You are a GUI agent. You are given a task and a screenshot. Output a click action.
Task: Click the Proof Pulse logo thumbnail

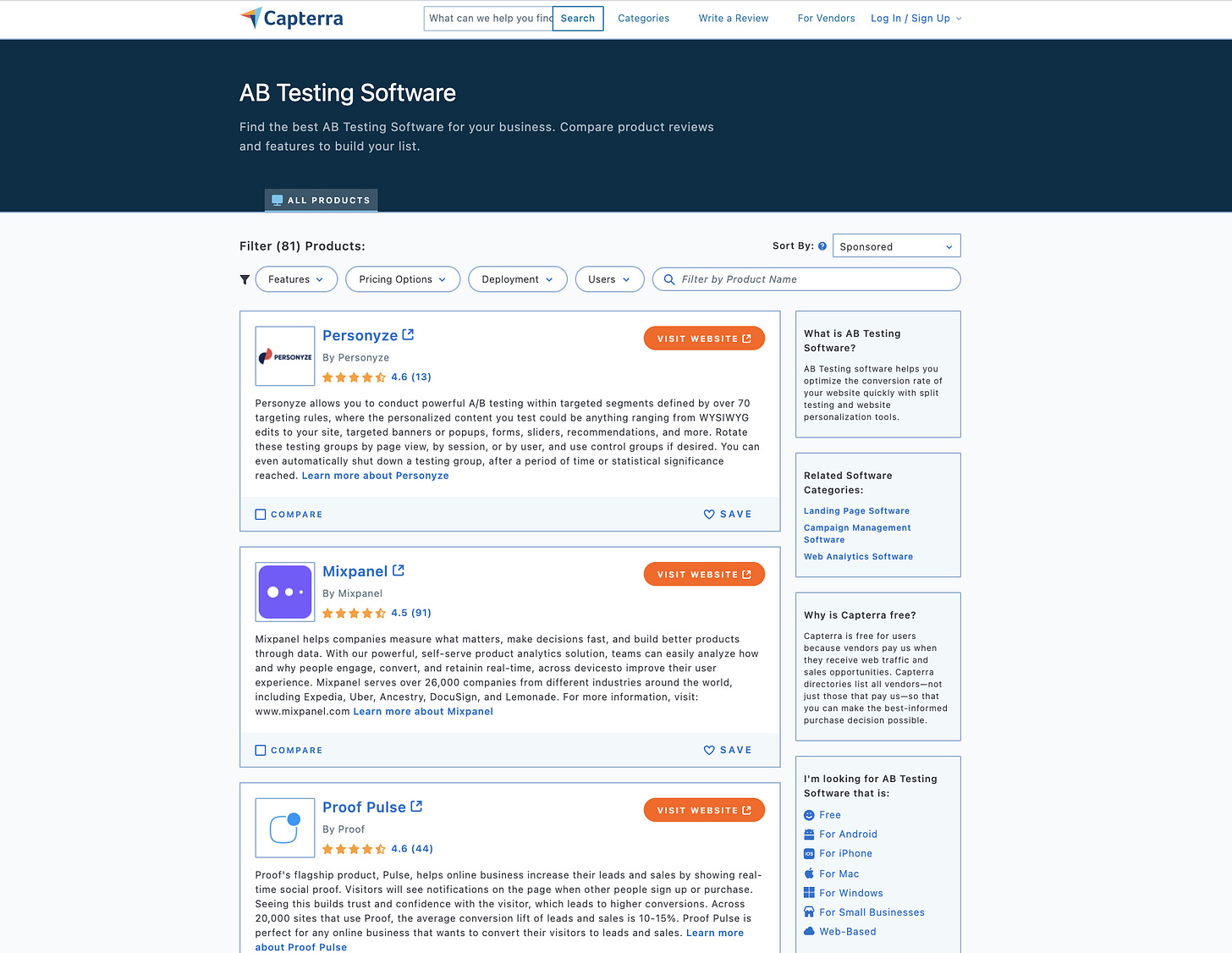pos(285,829)
